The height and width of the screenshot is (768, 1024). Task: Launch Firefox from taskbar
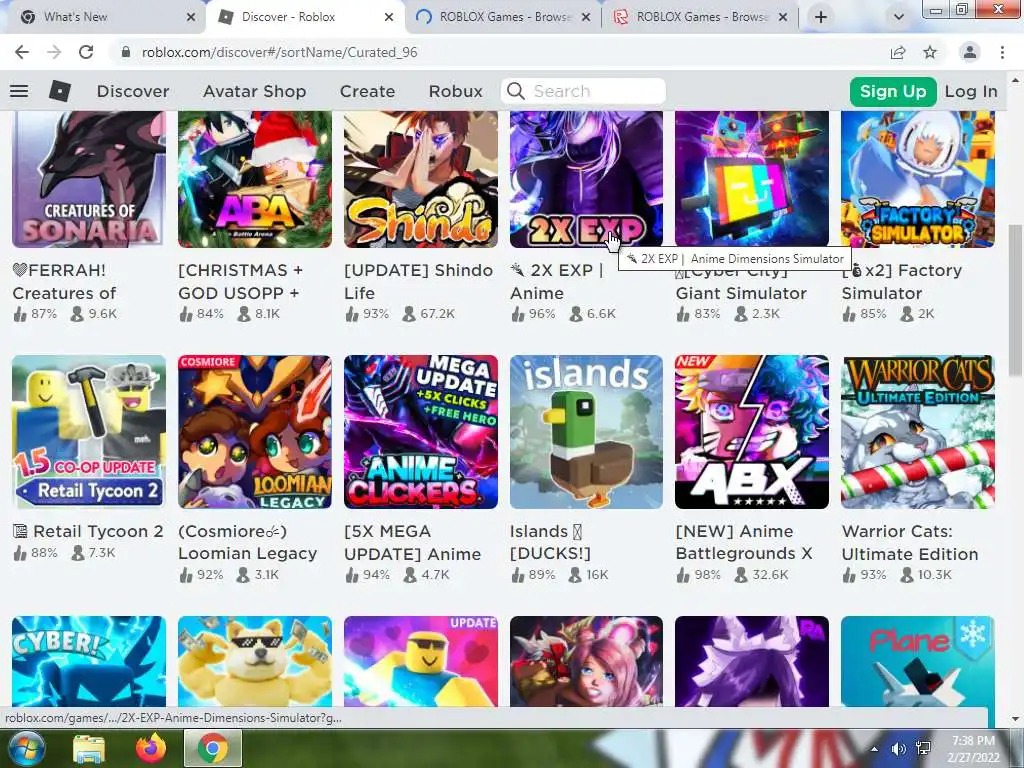point(151,748)
